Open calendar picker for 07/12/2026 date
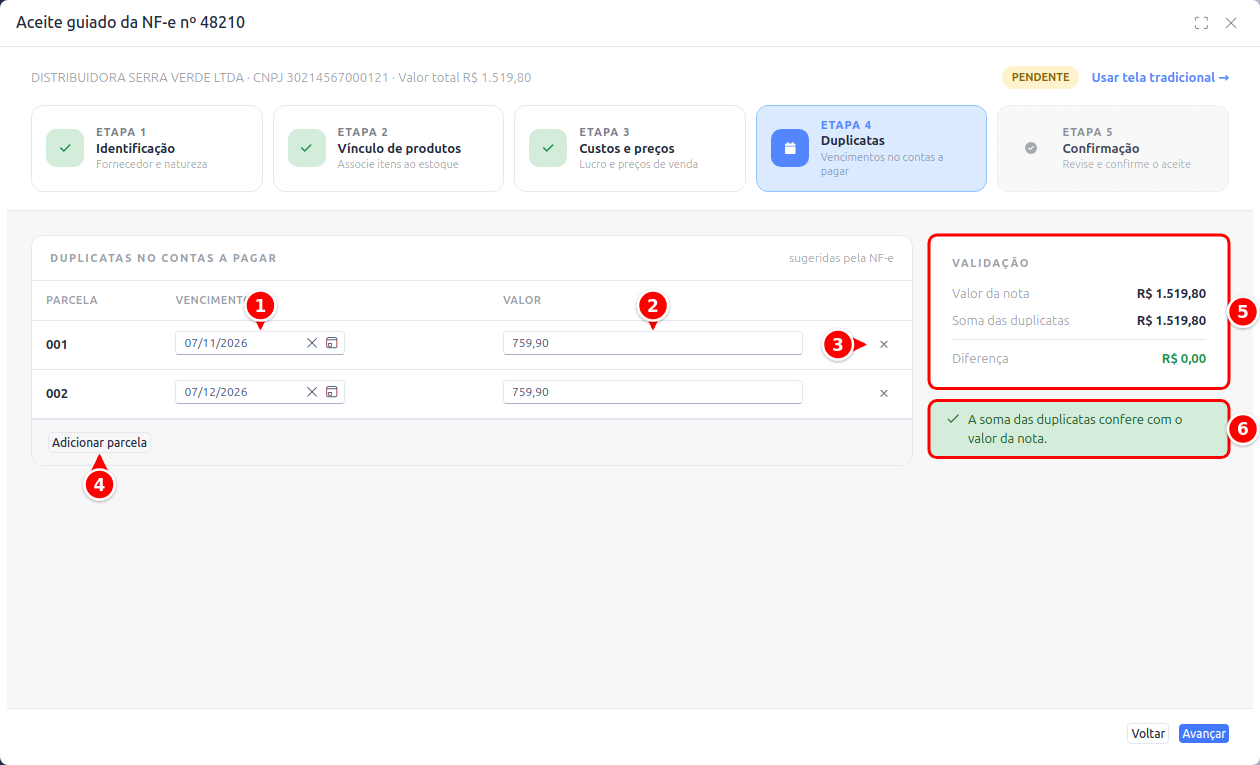 coord(332,392)
